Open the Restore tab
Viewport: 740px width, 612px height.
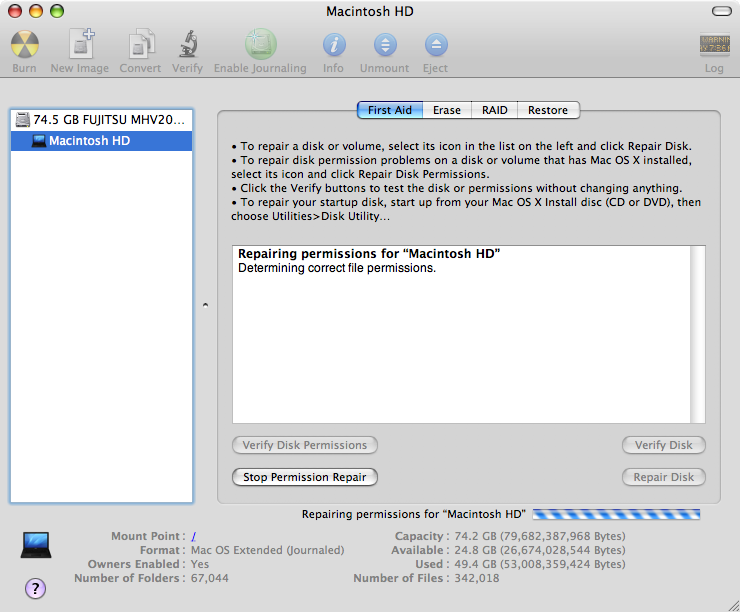click(548, 110)
